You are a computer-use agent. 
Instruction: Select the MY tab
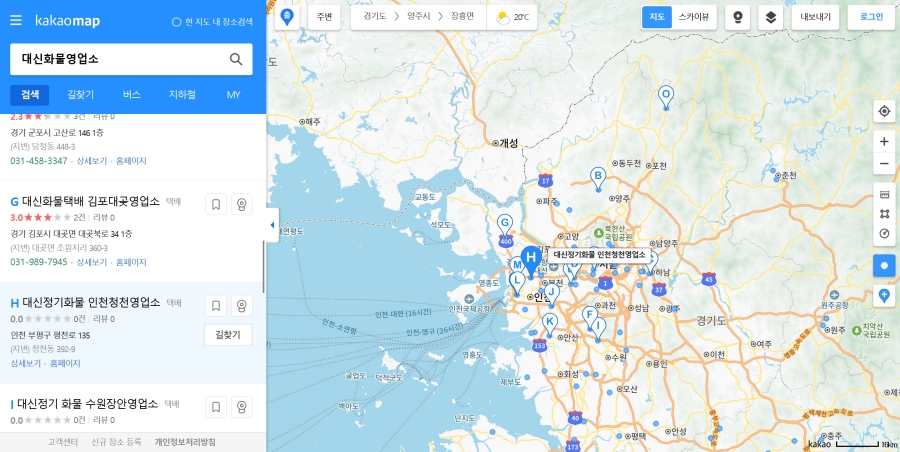tap(233, 95)
